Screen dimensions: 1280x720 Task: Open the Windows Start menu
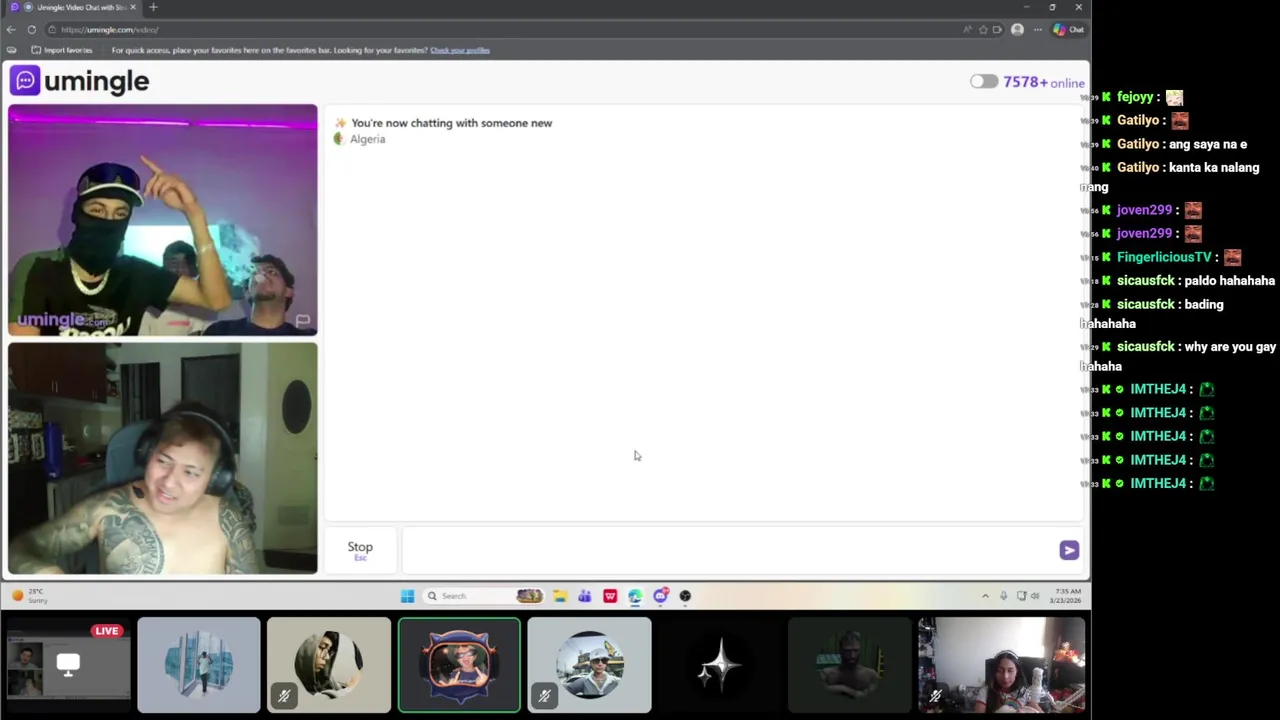(407, 596)
